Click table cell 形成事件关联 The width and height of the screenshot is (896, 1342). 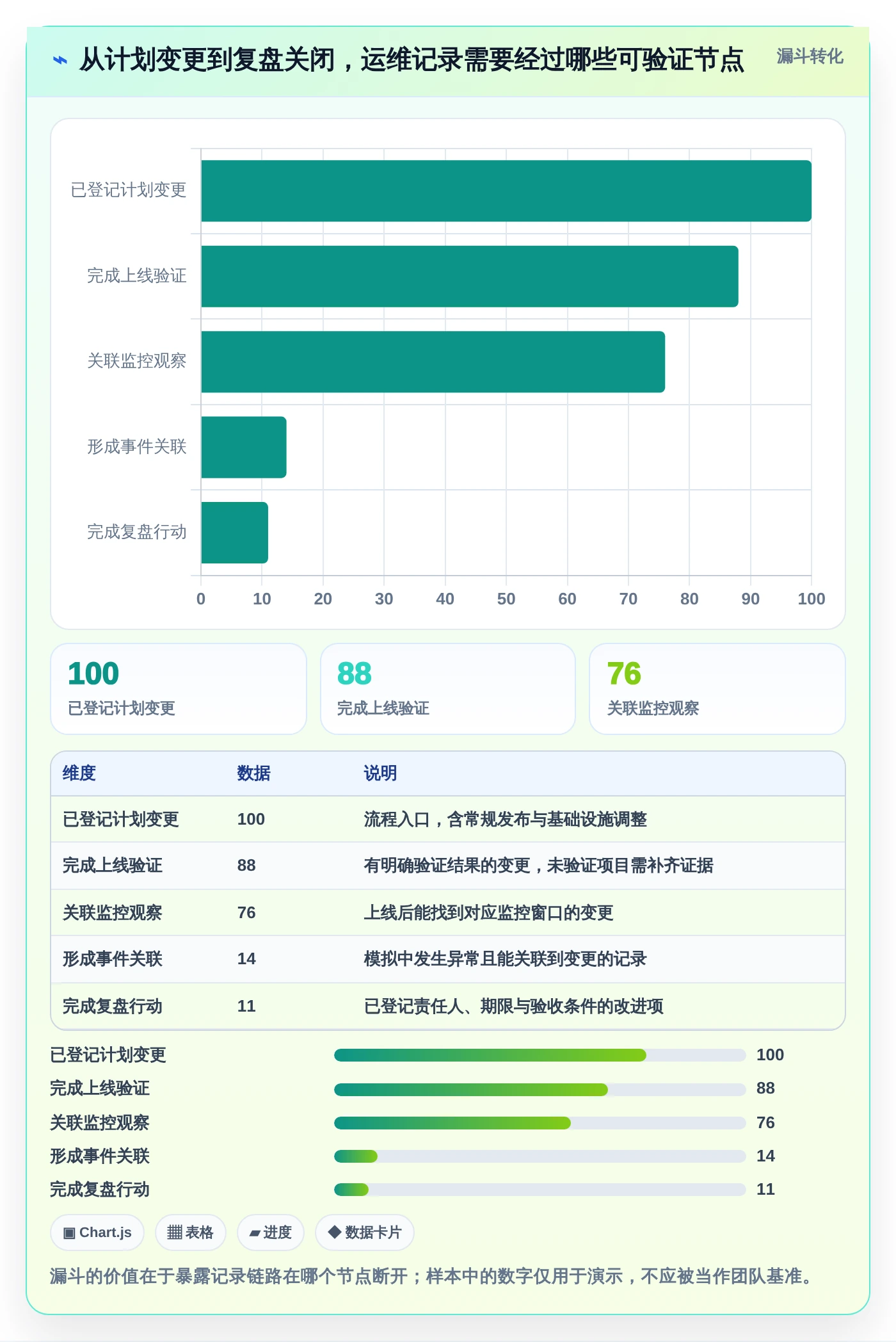click(x=113, y=959)
